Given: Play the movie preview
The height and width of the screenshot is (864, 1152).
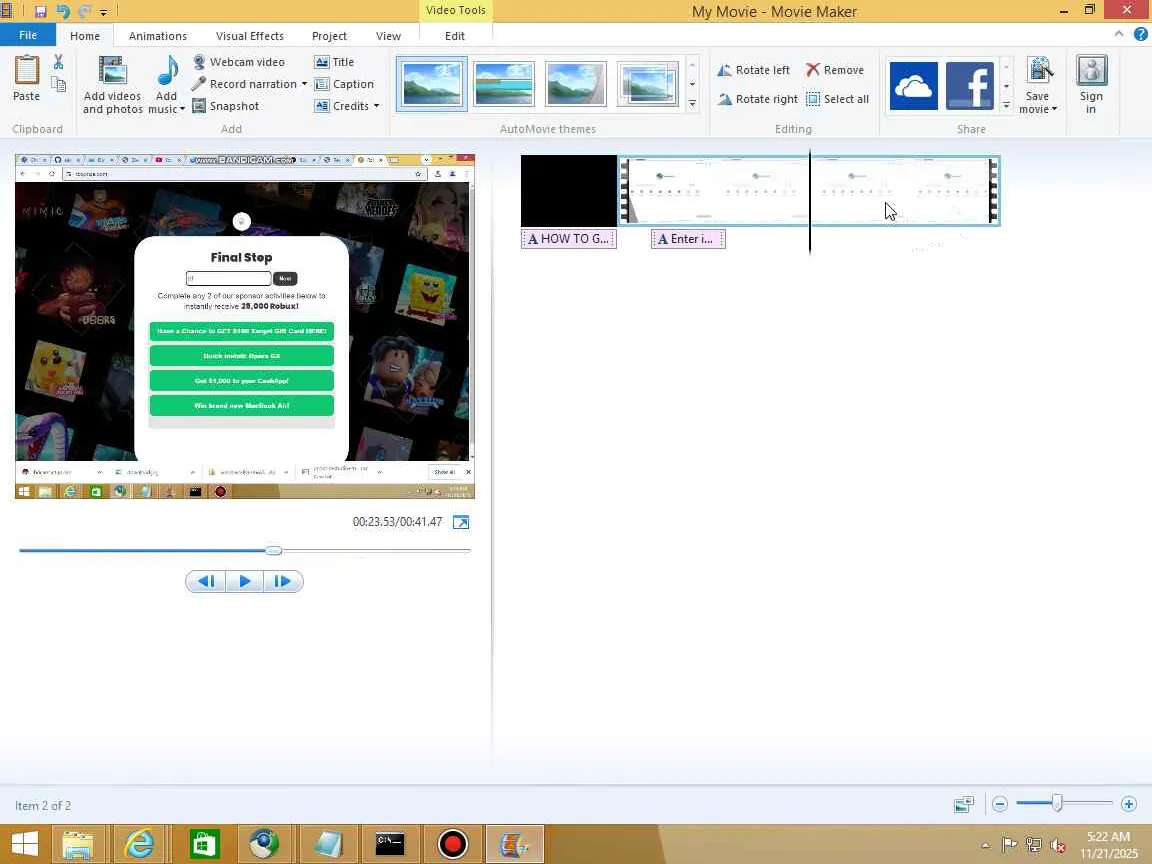Looking at the screenshot, I should click(x=245, y=581).
